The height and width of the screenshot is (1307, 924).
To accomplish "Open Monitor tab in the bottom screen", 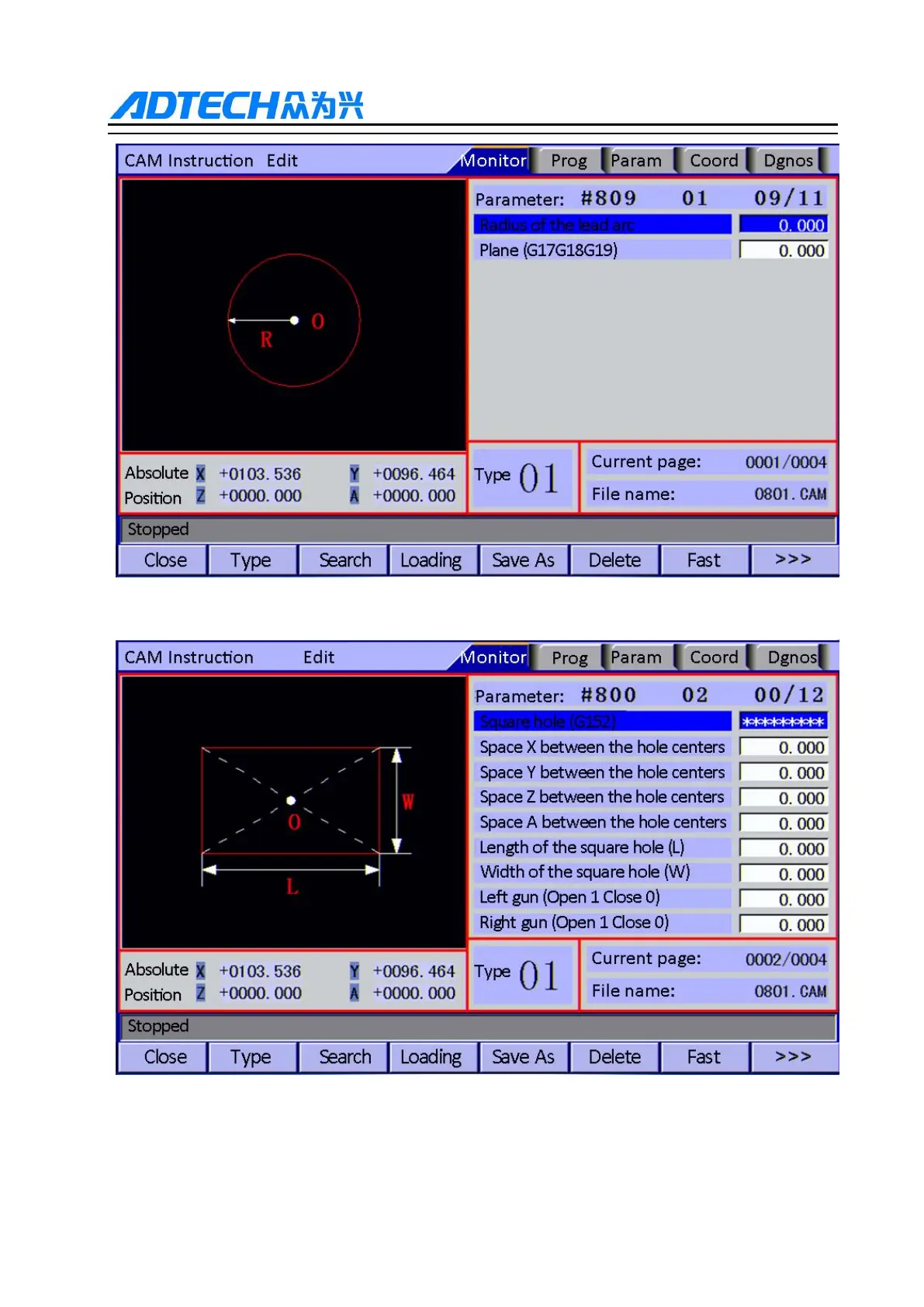I will [x=494, y=657].
